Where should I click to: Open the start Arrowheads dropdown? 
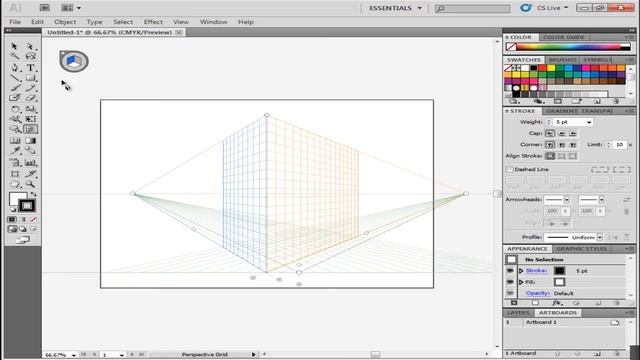tap(567, 200)
